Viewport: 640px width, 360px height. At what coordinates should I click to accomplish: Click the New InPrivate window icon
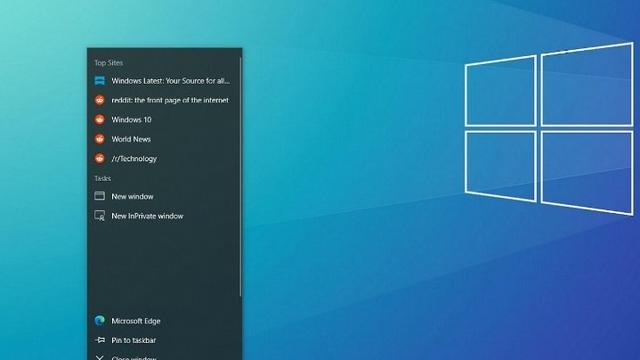(x=100, y=216)
